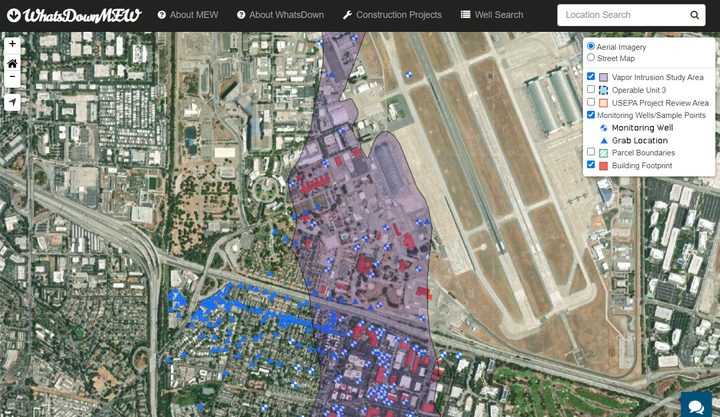Screen dimensions: 720x417
Task: Select Street Map basemap
Action: tap(591, 57)
